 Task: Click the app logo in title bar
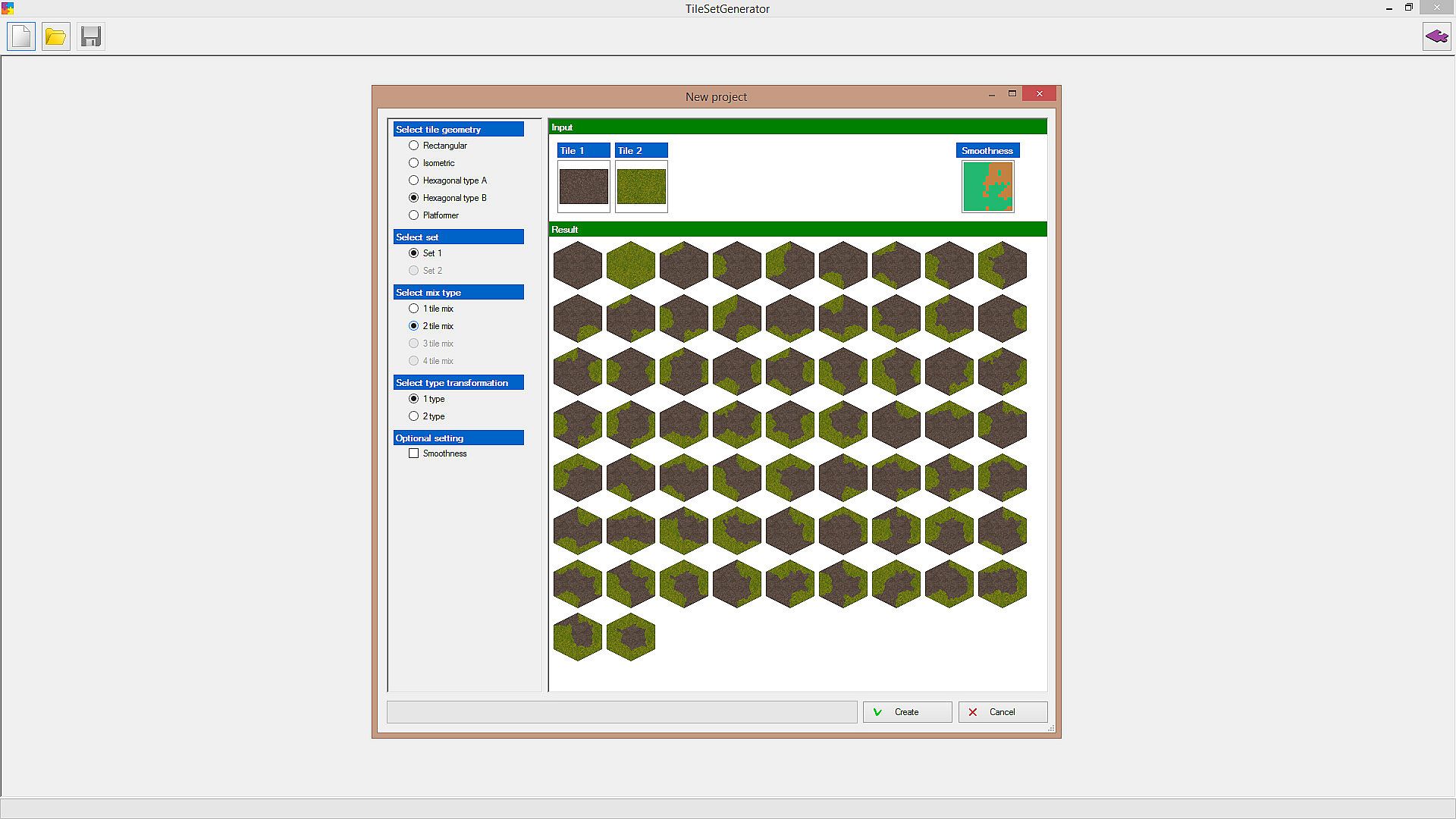[x=8, y=8]
